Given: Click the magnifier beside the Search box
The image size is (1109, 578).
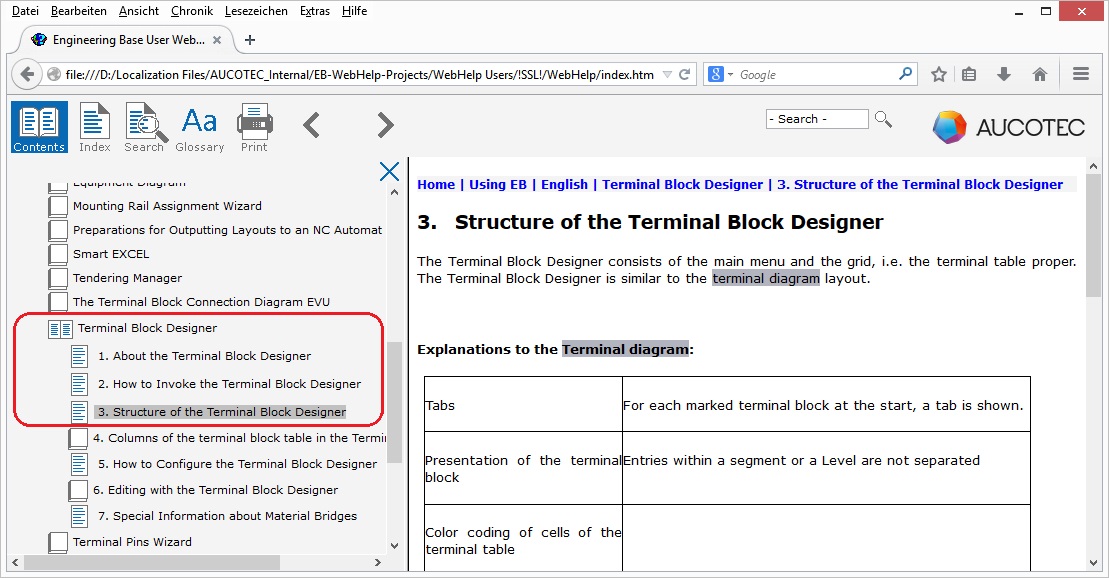Looking at the screenshot, I should 883,119.
